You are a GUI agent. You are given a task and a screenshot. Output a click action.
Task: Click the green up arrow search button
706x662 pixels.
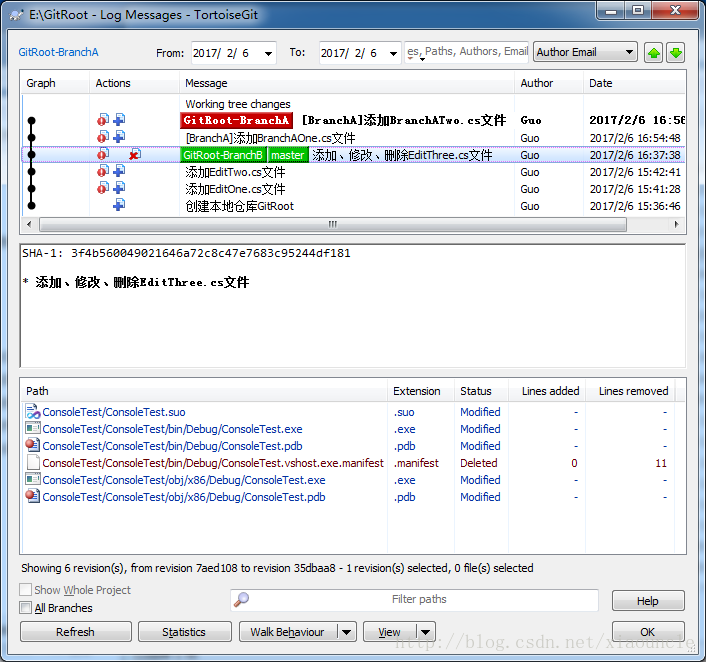click(x=653, y=53)
